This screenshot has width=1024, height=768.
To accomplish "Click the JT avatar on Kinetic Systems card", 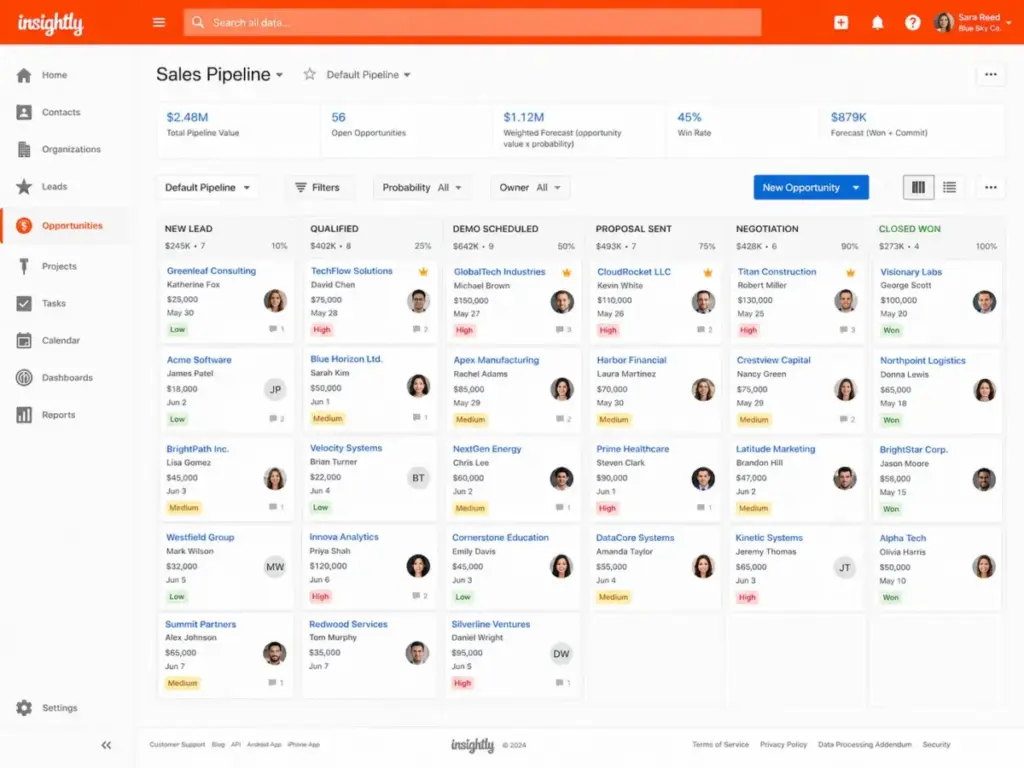I will (x=844, y=568).
